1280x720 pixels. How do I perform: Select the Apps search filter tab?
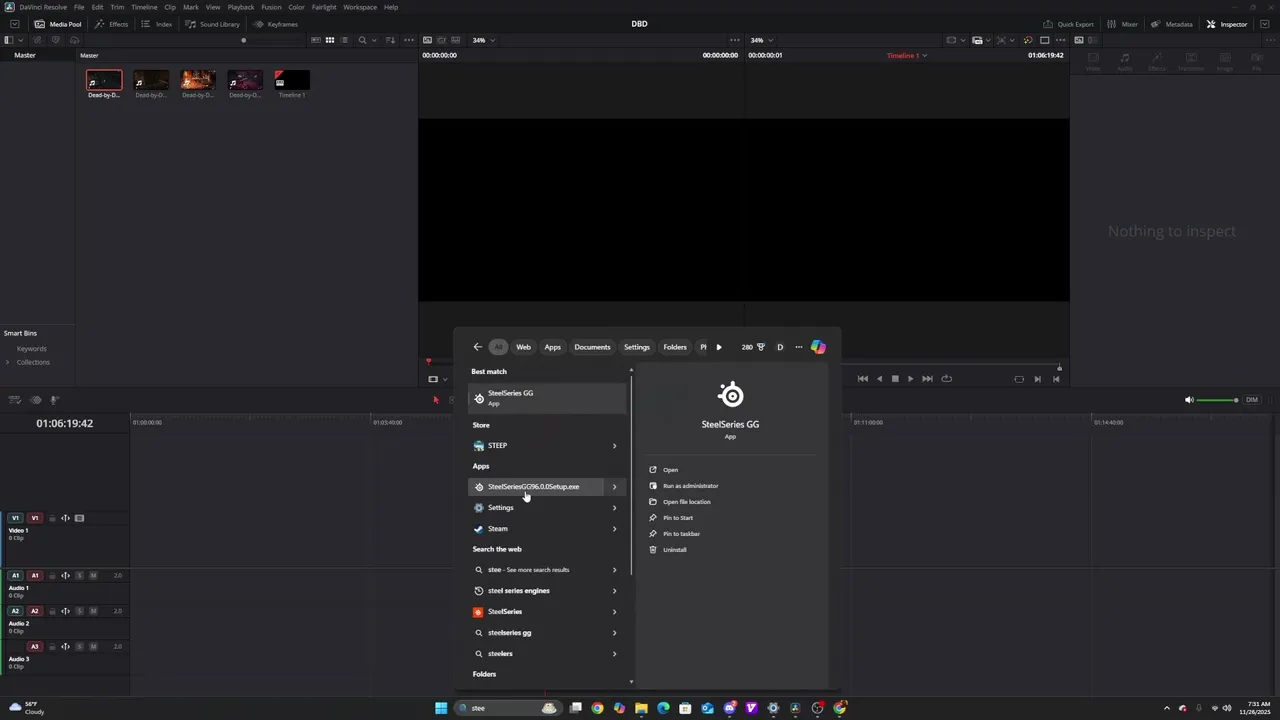(x=553, y=347)
